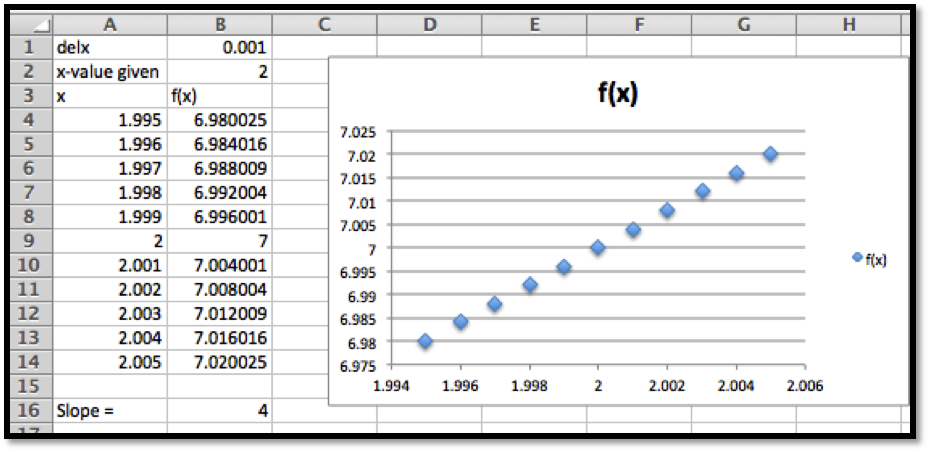Select the 7.025 vertical axis label

(357, 131)
